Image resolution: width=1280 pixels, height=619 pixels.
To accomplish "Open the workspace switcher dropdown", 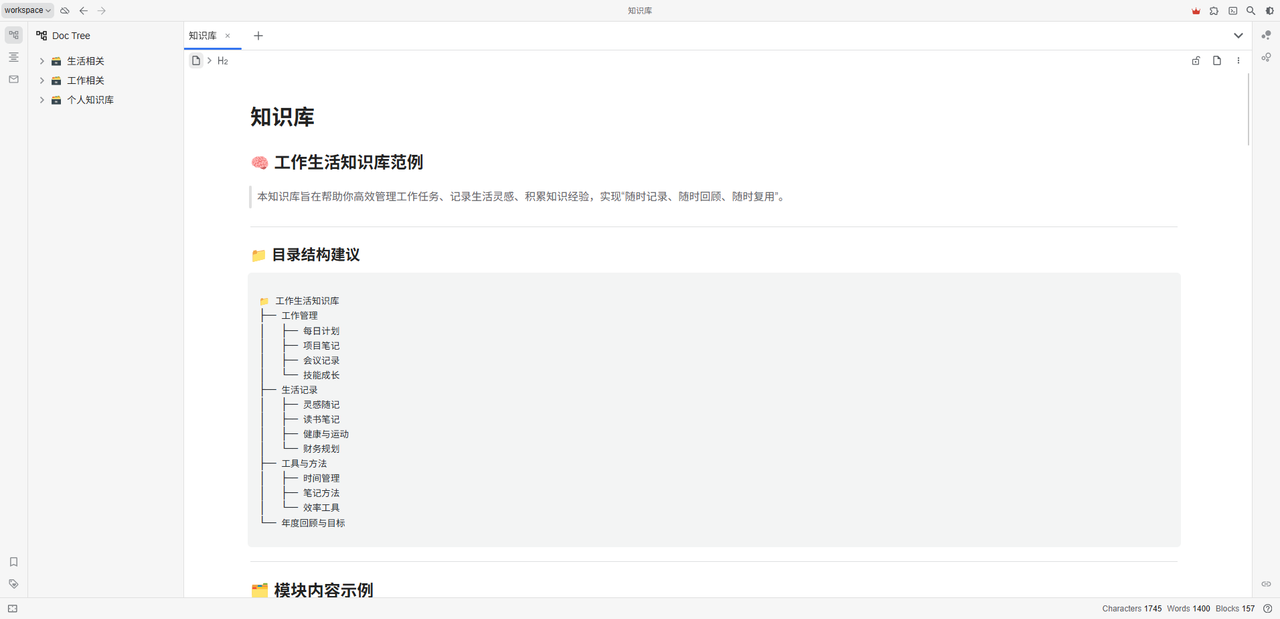I will (x=27, y=10).
